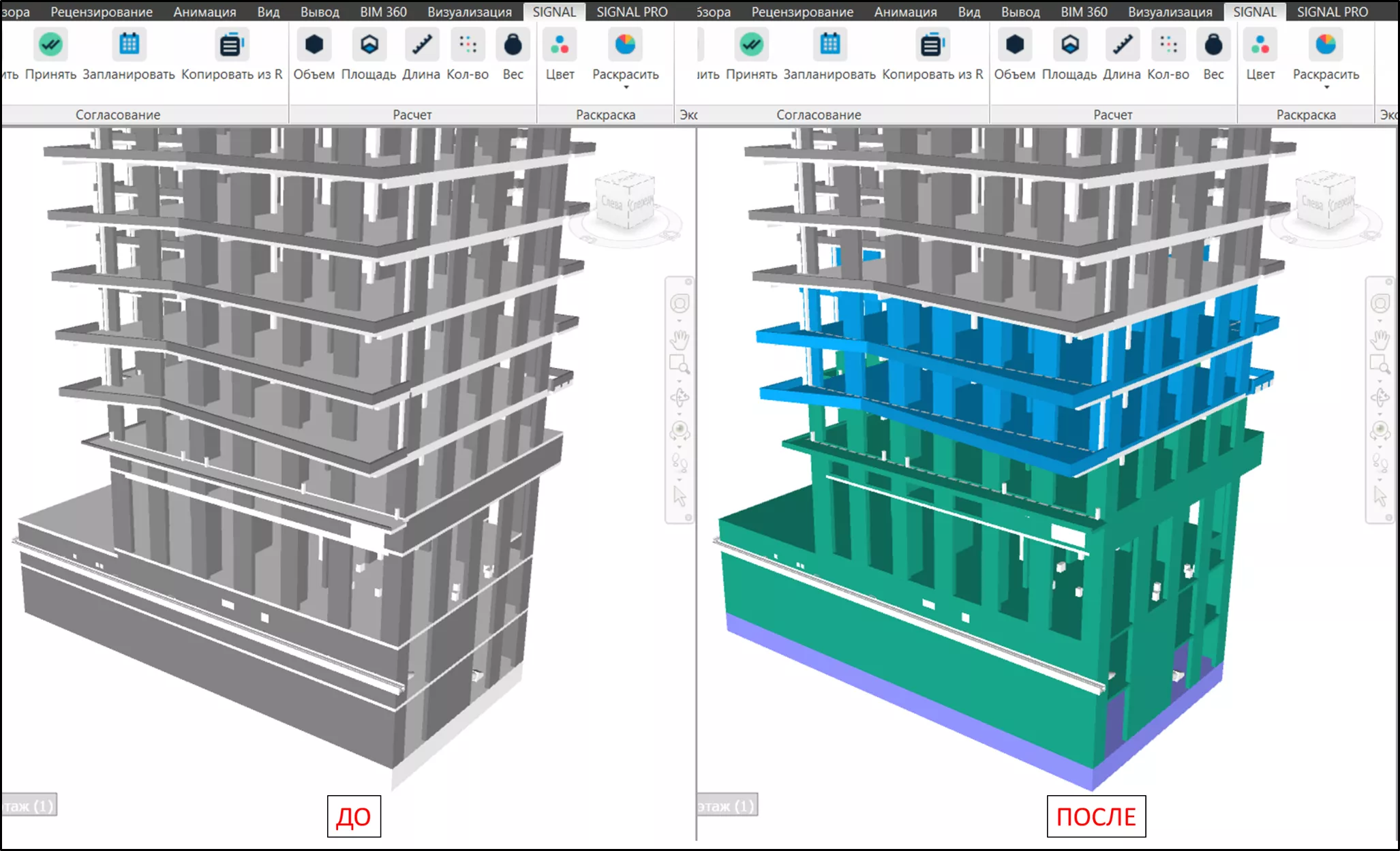The width and height of the screenshot is (1400, 851).
Task: Click ViewCube Слева face in left window
Action: click(x=611, y=203)
